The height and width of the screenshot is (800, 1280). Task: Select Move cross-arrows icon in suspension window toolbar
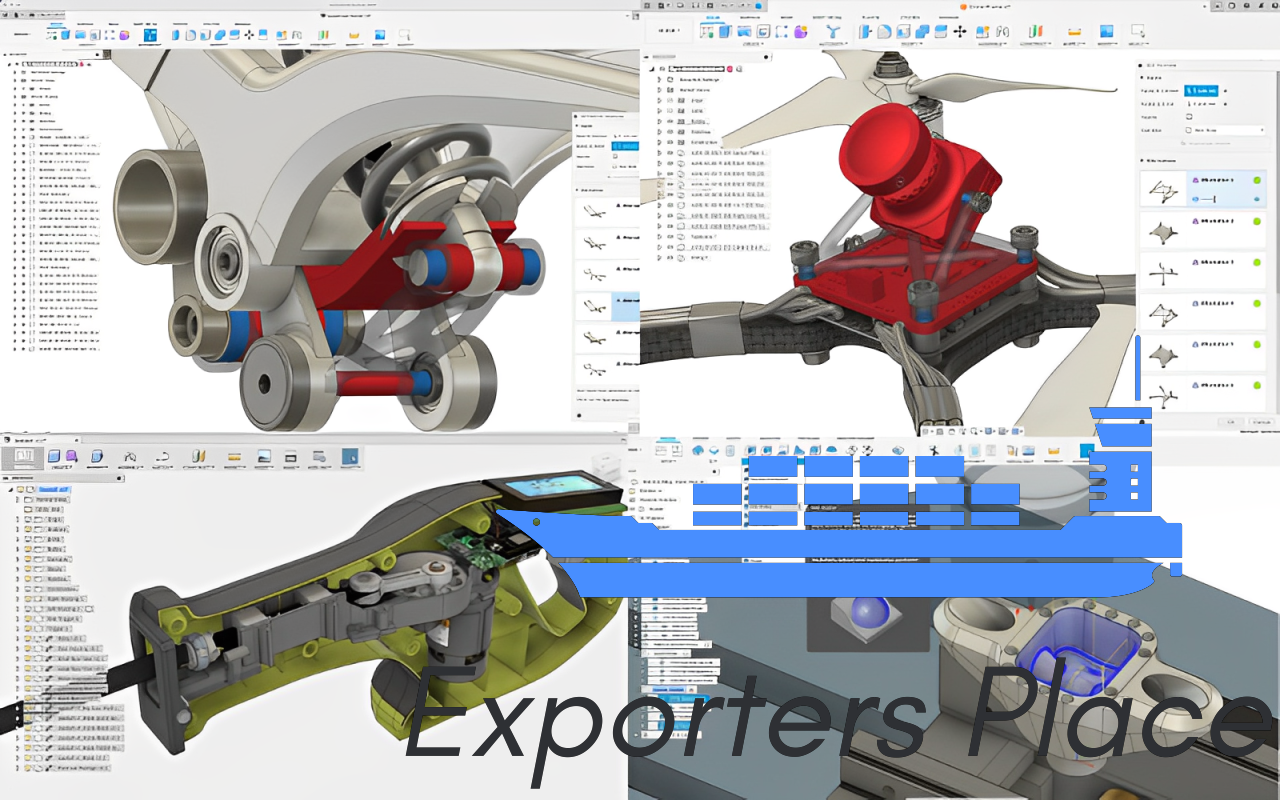coord(249,35)
